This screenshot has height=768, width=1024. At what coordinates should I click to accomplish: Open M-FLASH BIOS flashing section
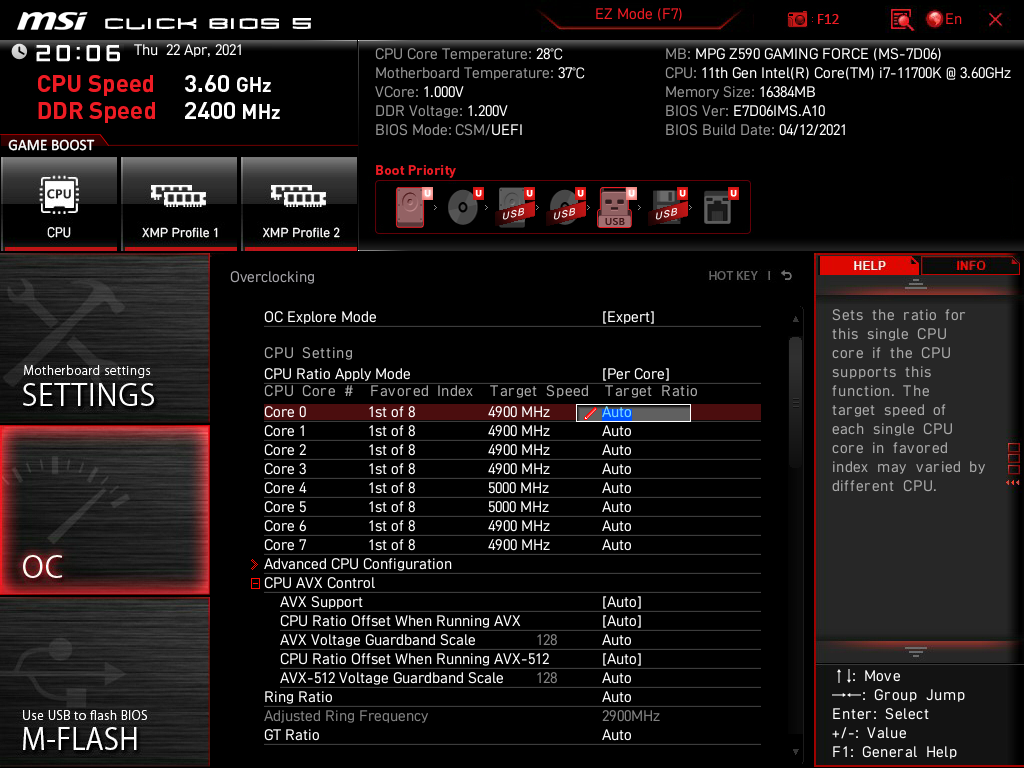coord(104,682)
